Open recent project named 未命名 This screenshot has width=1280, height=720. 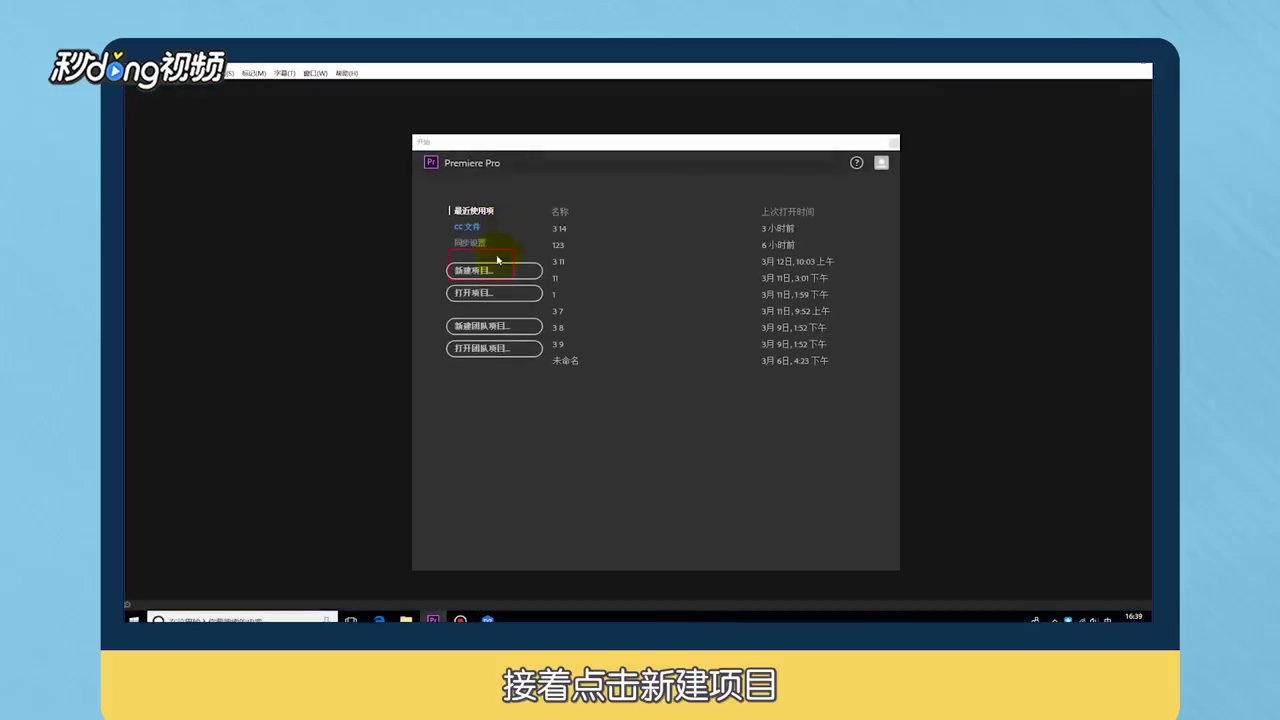[x=565, y=361]
